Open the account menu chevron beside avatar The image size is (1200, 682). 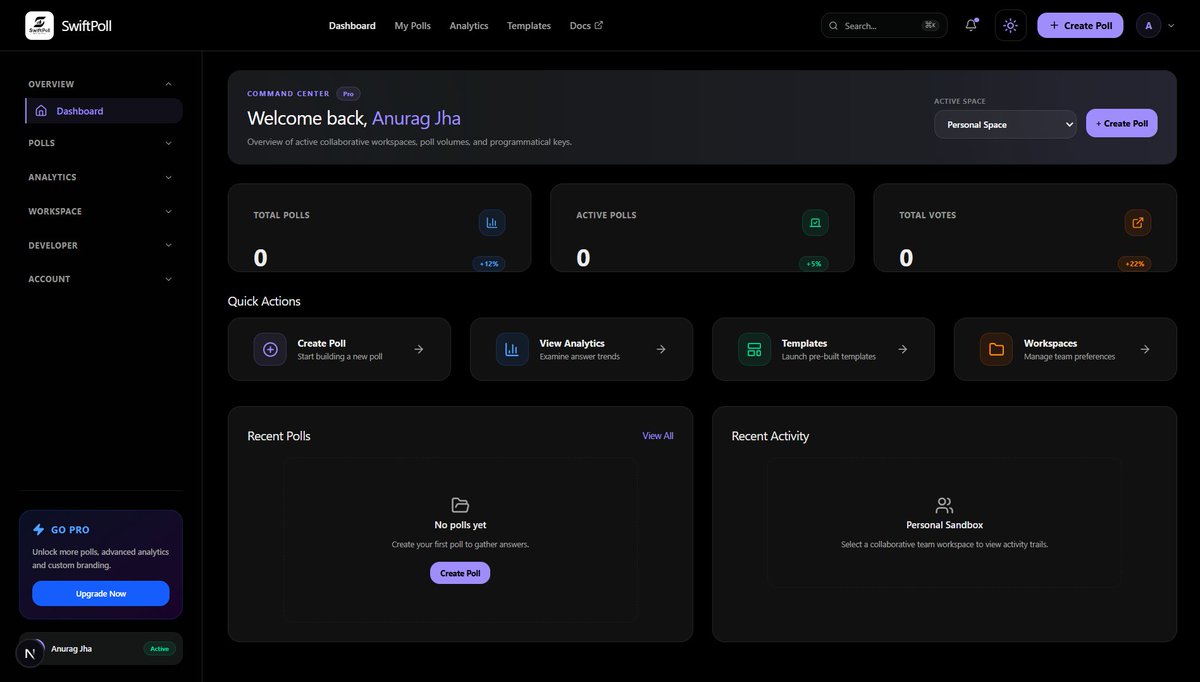[1171, 26]
